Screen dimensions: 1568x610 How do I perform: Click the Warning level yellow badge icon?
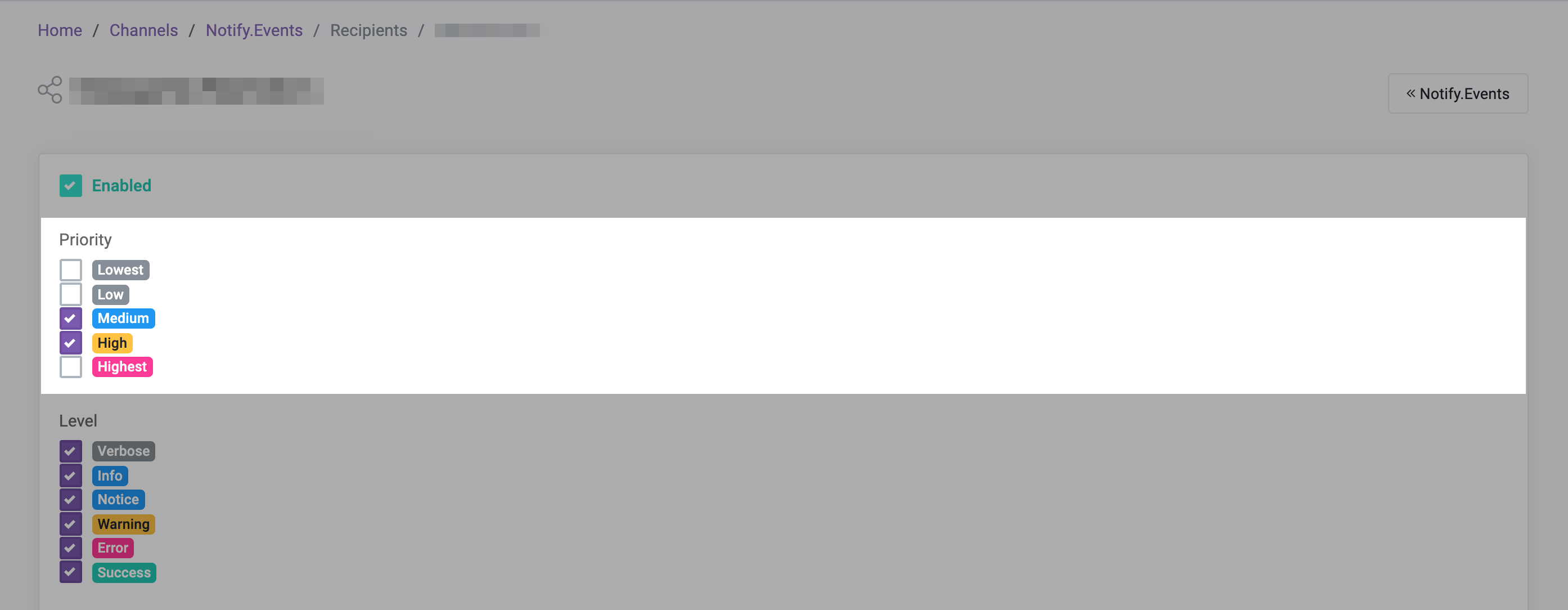tap(123, 523)
